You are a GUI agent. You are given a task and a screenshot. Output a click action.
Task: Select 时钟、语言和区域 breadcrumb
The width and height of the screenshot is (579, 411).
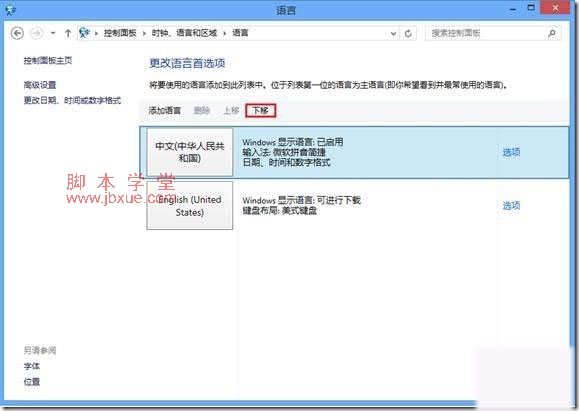click(x=184, y=33)
